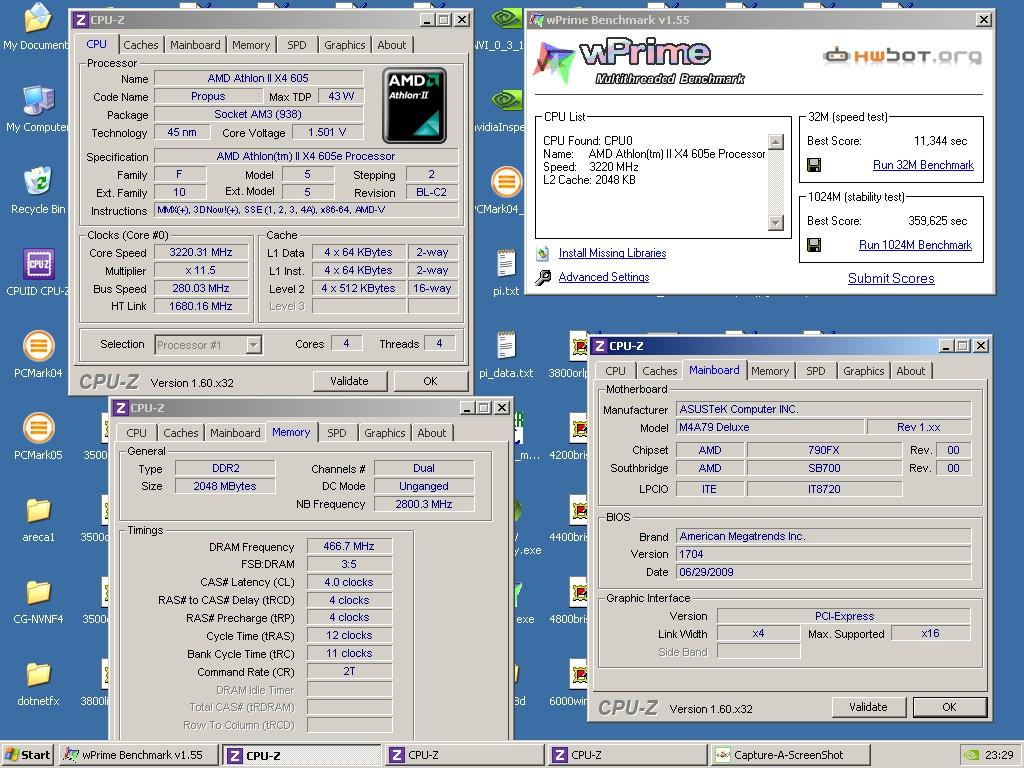Click OK in CPU tab window
1024x768 pixels.
[430, 381]
